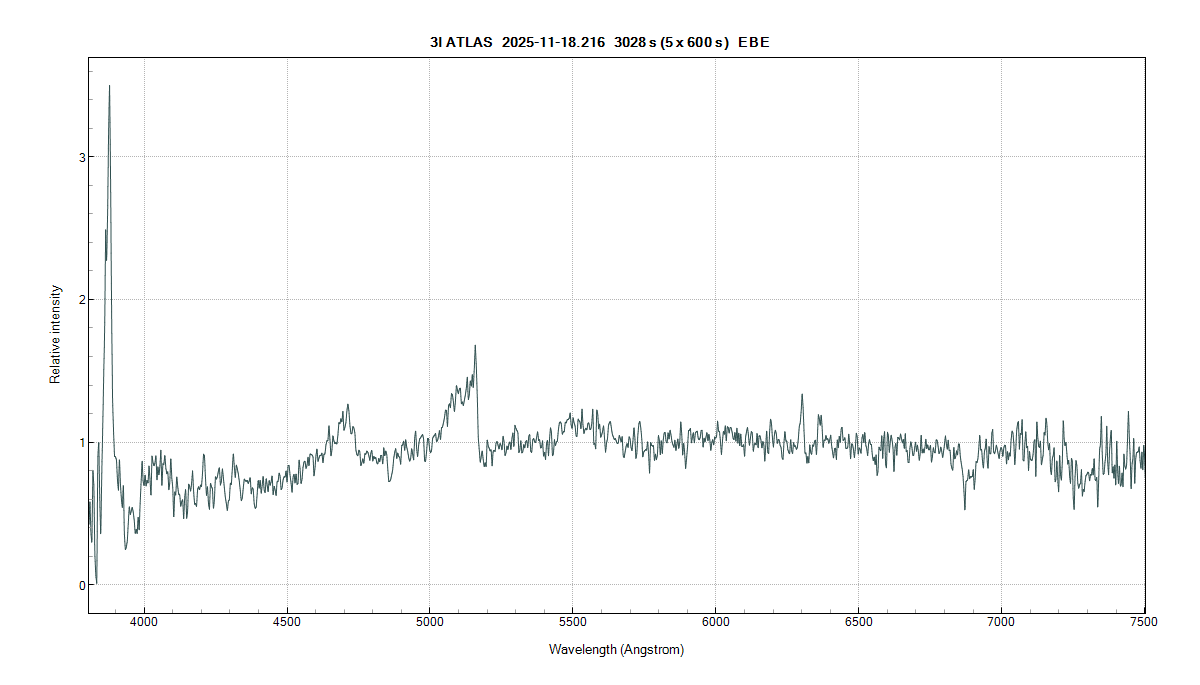
Task: Click the top of the emission peak near 5160 Angstrom
Action: click(x=475, y=346)
